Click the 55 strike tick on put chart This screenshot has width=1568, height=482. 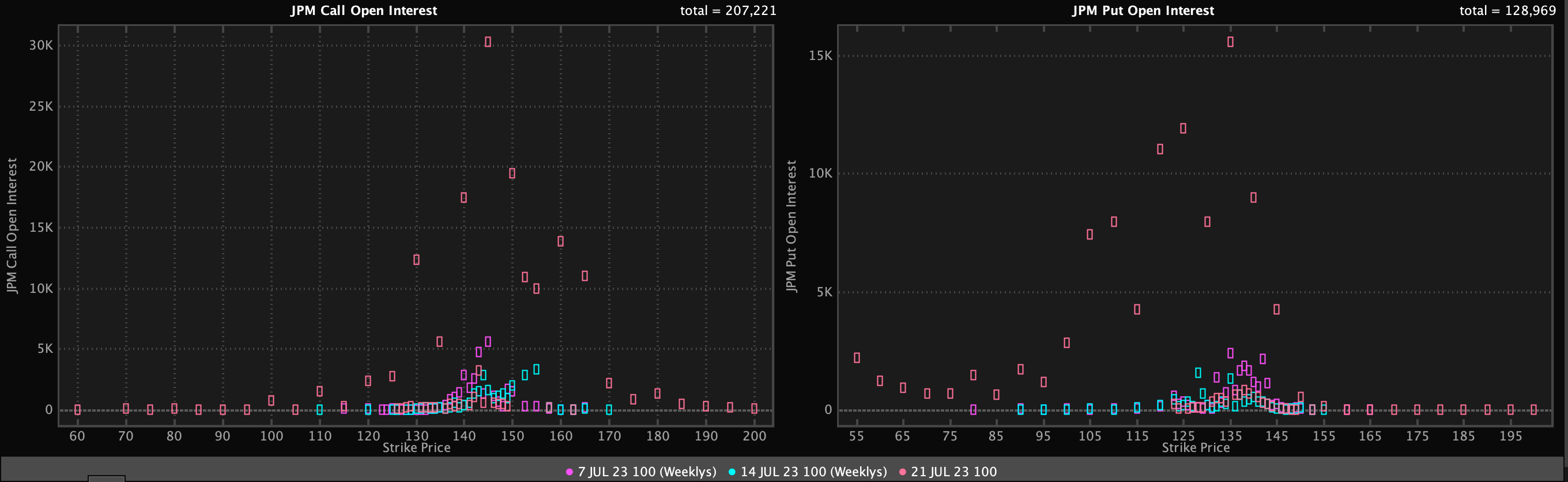pyautogui.click(x=857, y=436)
